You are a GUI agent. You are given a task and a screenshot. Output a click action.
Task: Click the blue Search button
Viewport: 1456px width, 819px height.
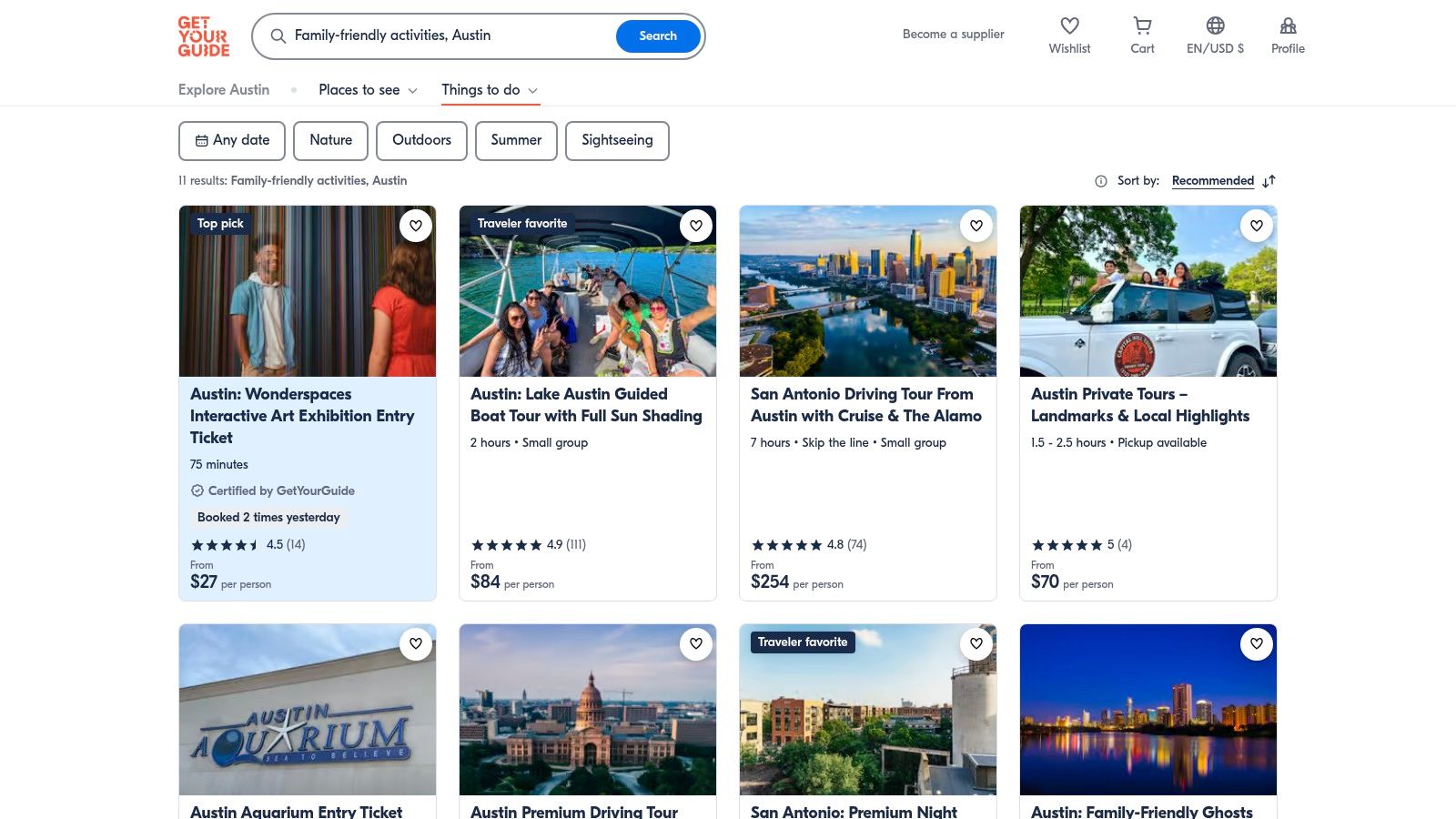tap(658, 35)
